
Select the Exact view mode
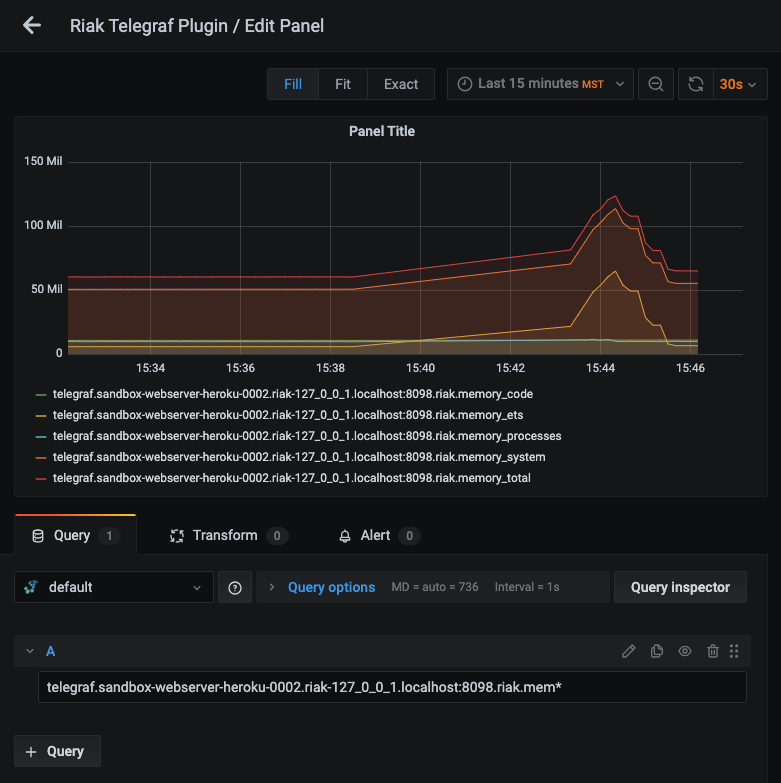(x=400, y=84)
